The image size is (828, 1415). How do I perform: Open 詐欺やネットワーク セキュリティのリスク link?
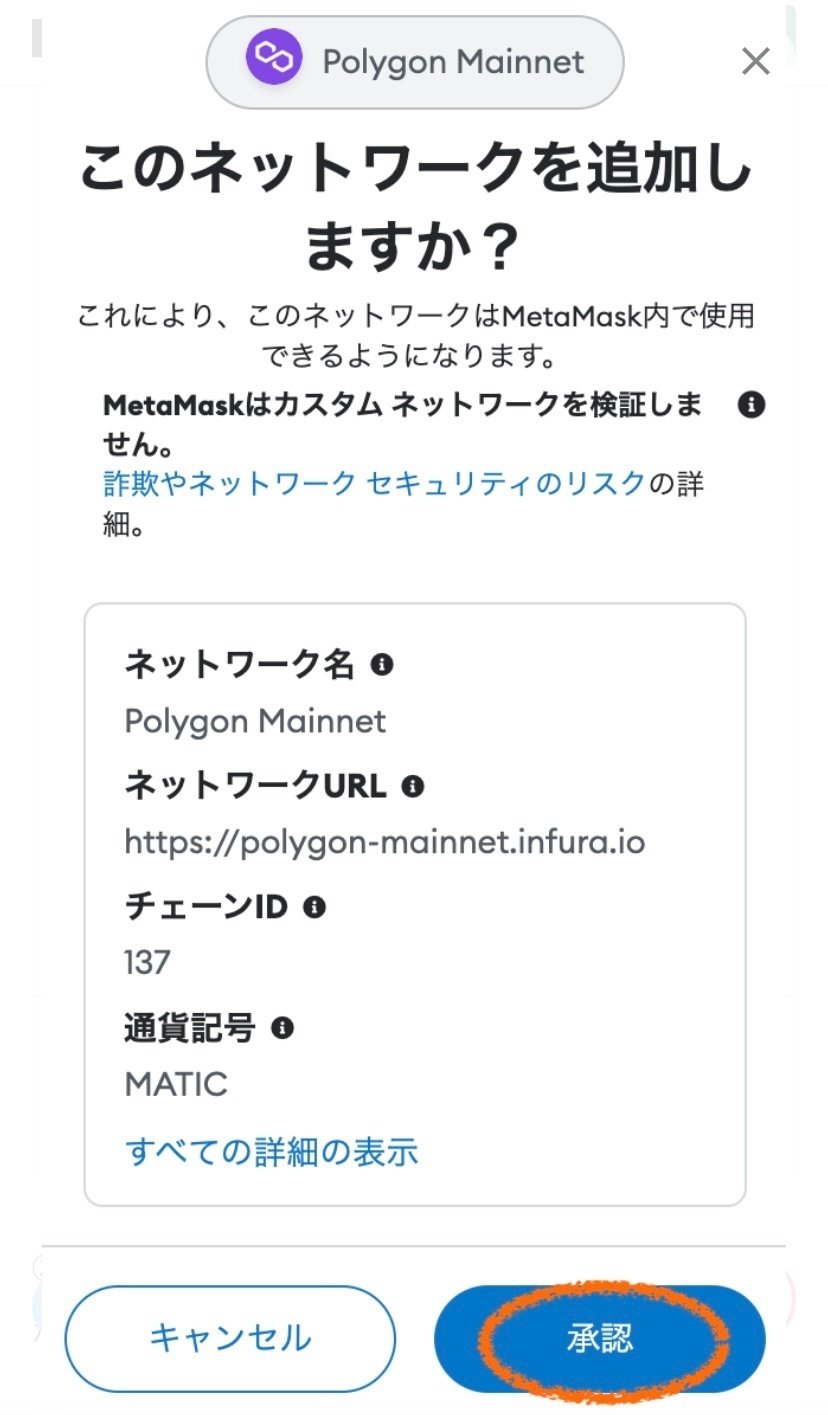pos(375,484)
